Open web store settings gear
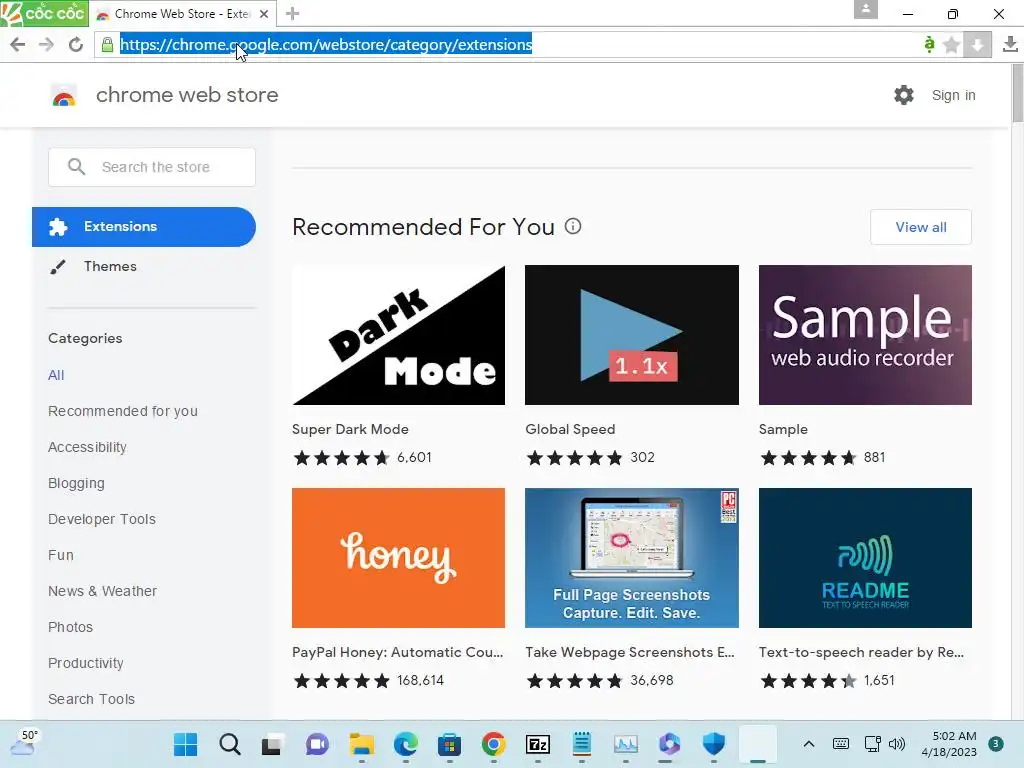Viewport: 1024px width, 768px height. click(x=904, y=95)
